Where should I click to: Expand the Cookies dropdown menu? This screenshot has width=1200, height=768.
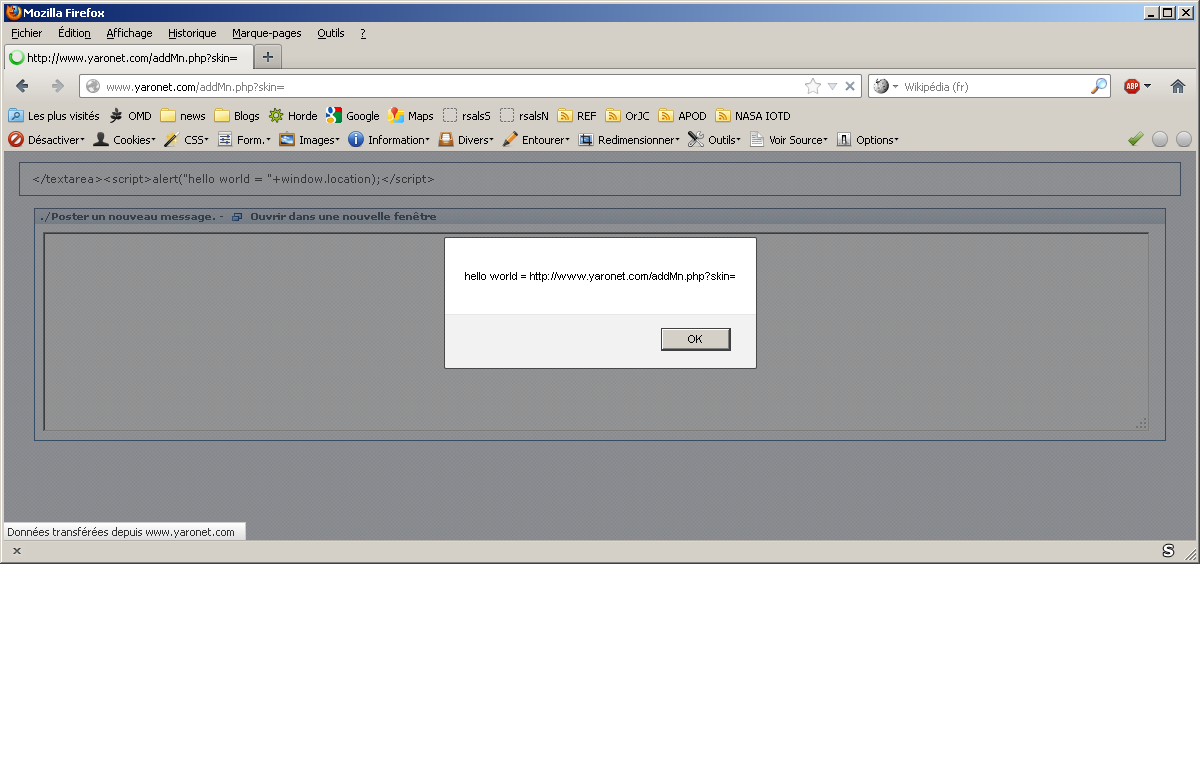[125, 140]
